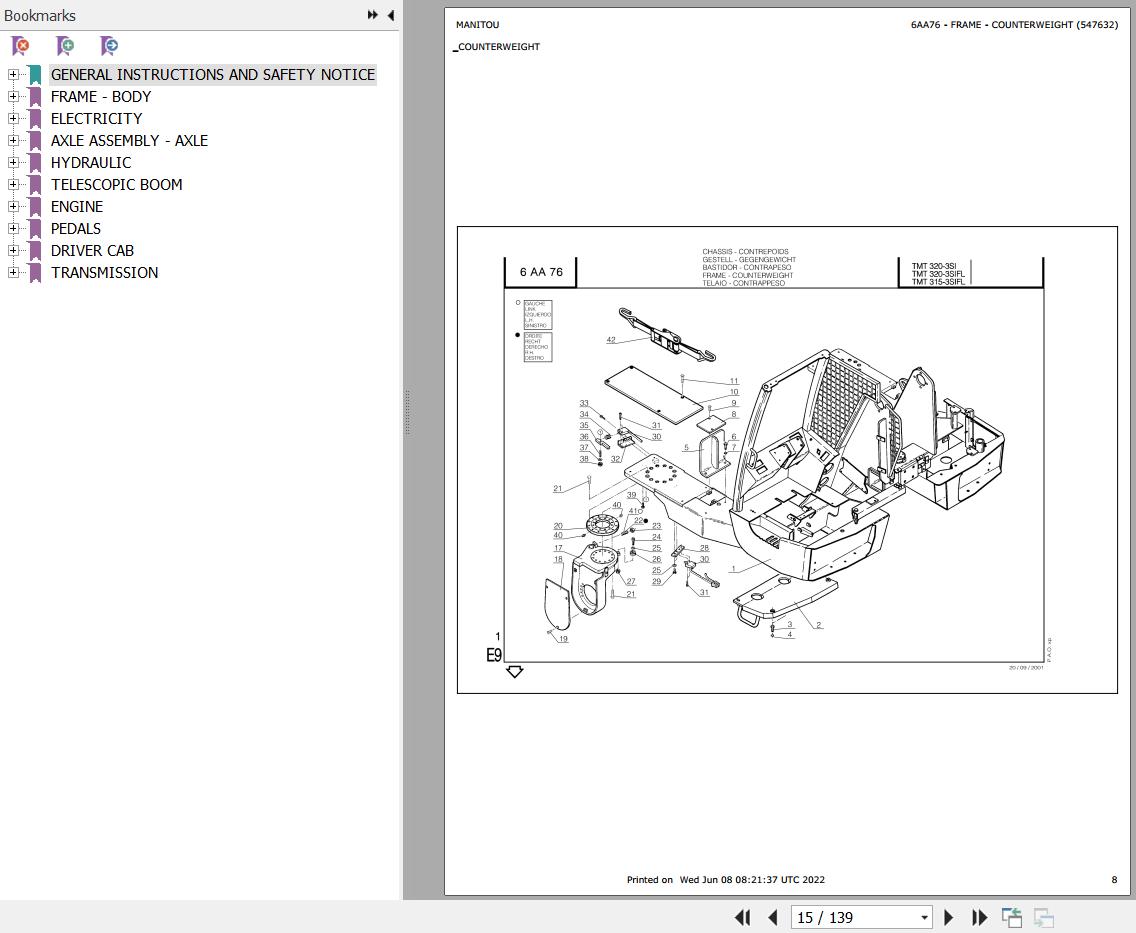Open the GENERAL INSTRUCTIONS AND SAFETY NOTICE bookmark
This screenshot has width=1136, height=933.
(x=213, y=75)
